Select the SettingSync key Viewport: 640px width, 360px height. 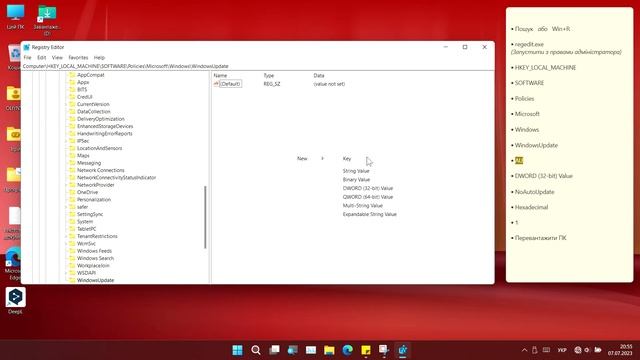click(90, 214)
